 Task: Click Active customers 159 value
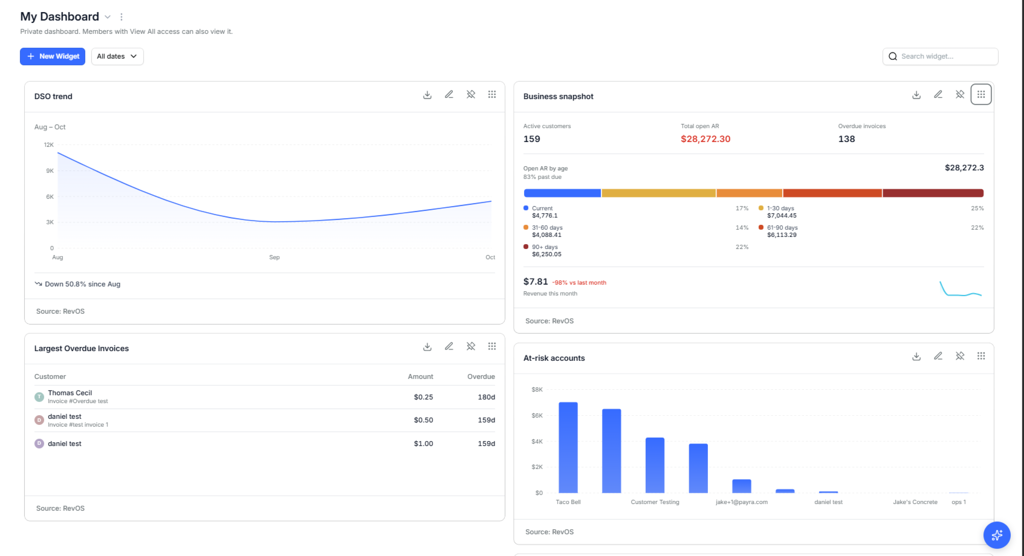pyautogui.click(x=532, y=139)
